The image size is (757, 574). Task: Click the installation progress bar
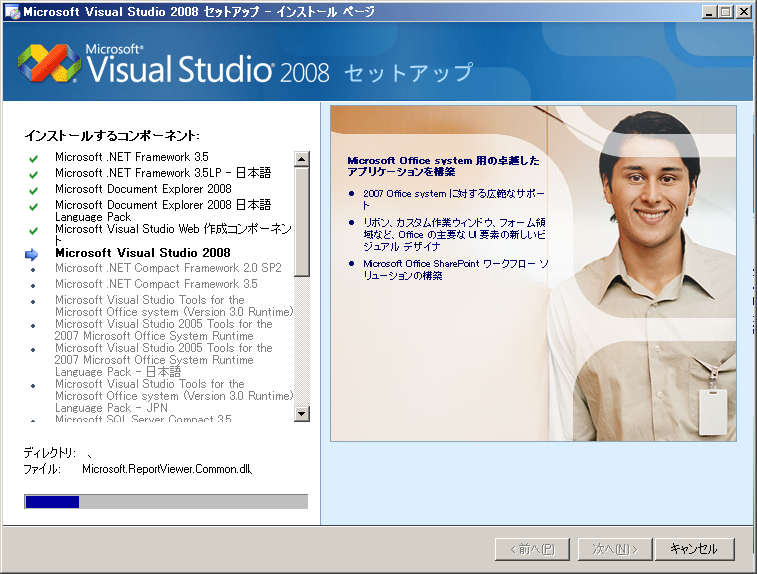166,502
